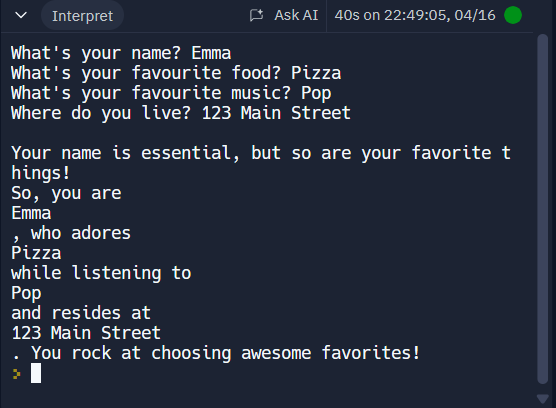The width and height of the screenshot is (556, 408).
Task: Open the Ask AI chat bubble icon
Action: [x=256, y=15]
